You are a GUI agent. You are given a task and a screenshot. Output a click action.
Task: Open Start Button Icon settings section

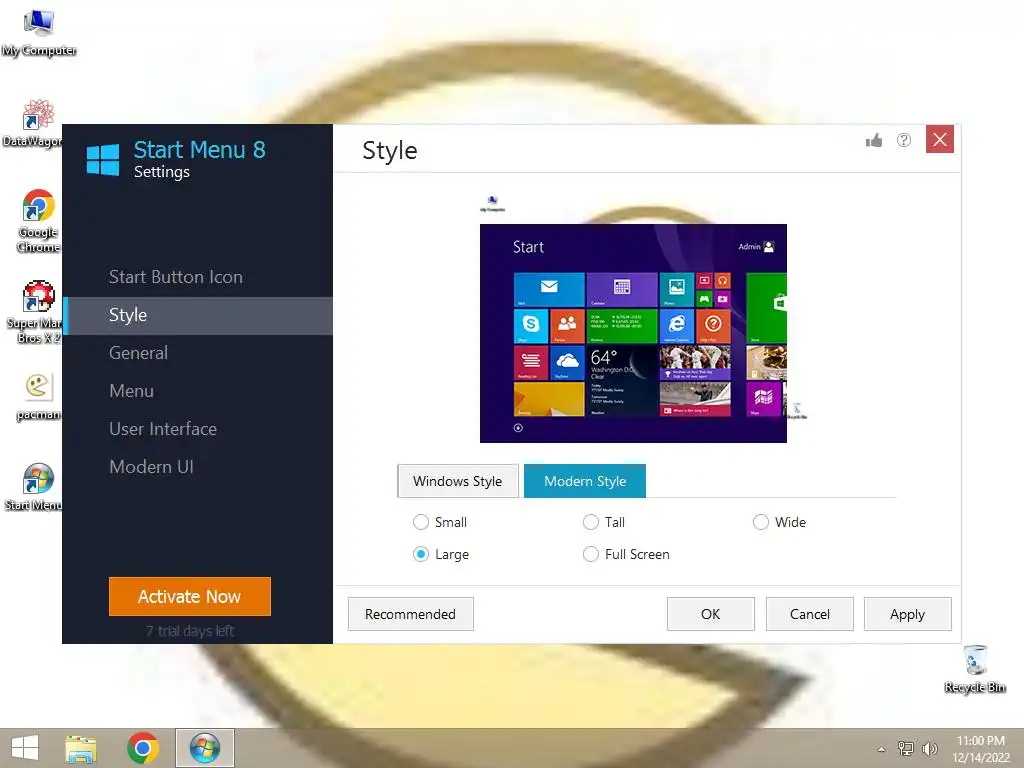click(x=197, y=277)
